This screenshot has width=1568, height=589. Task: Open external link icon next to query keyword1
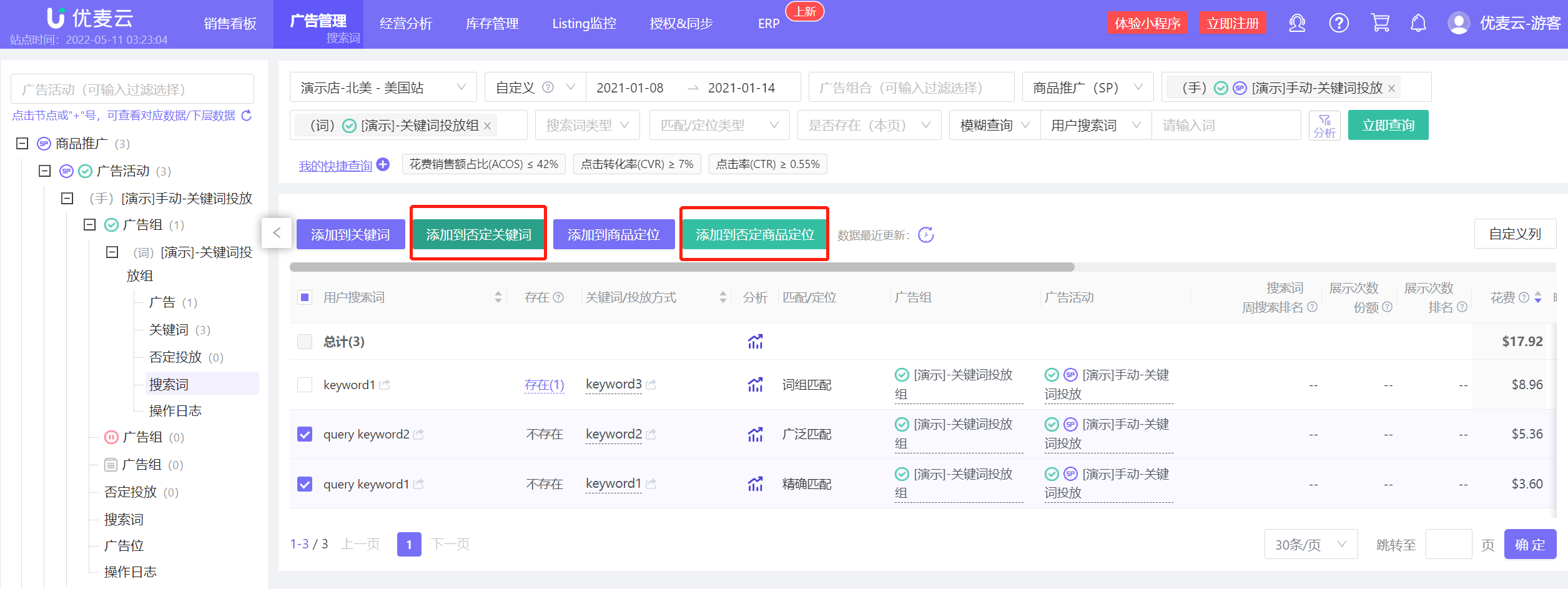point(418,484)
